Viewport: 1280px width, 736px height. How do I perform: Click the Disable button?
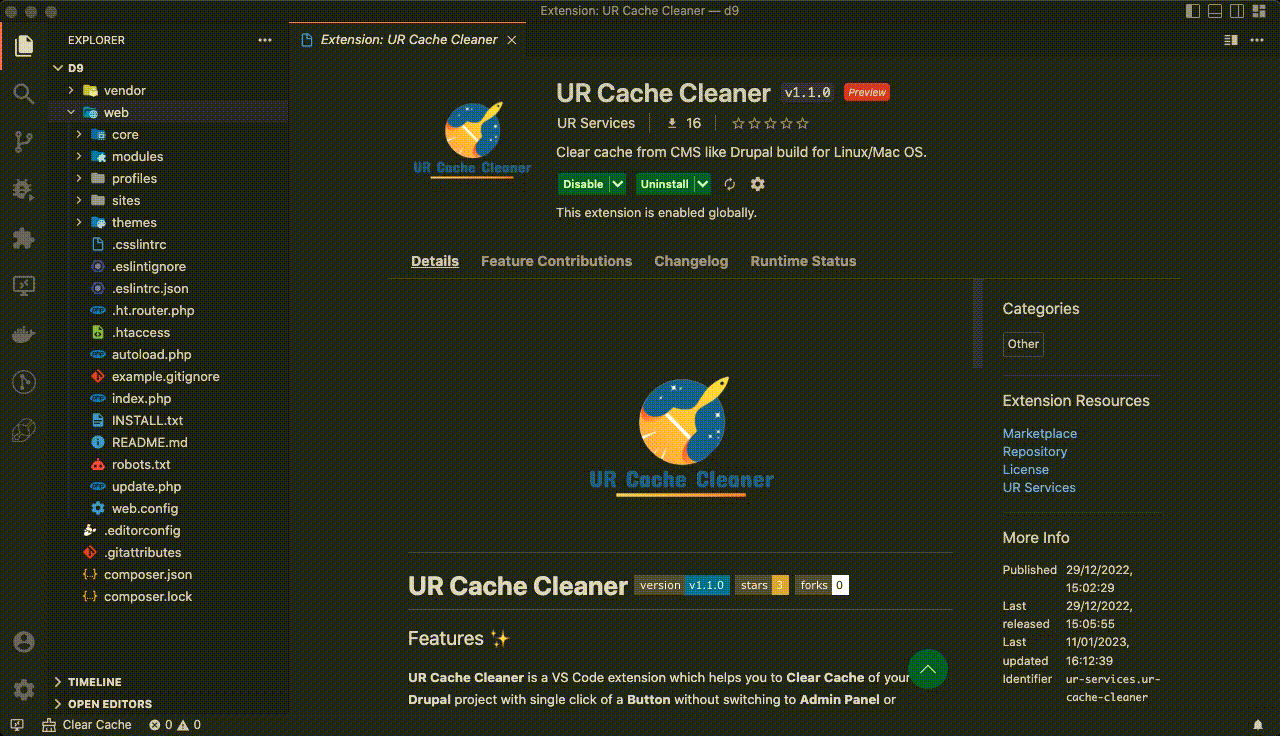tap(583, 184)
